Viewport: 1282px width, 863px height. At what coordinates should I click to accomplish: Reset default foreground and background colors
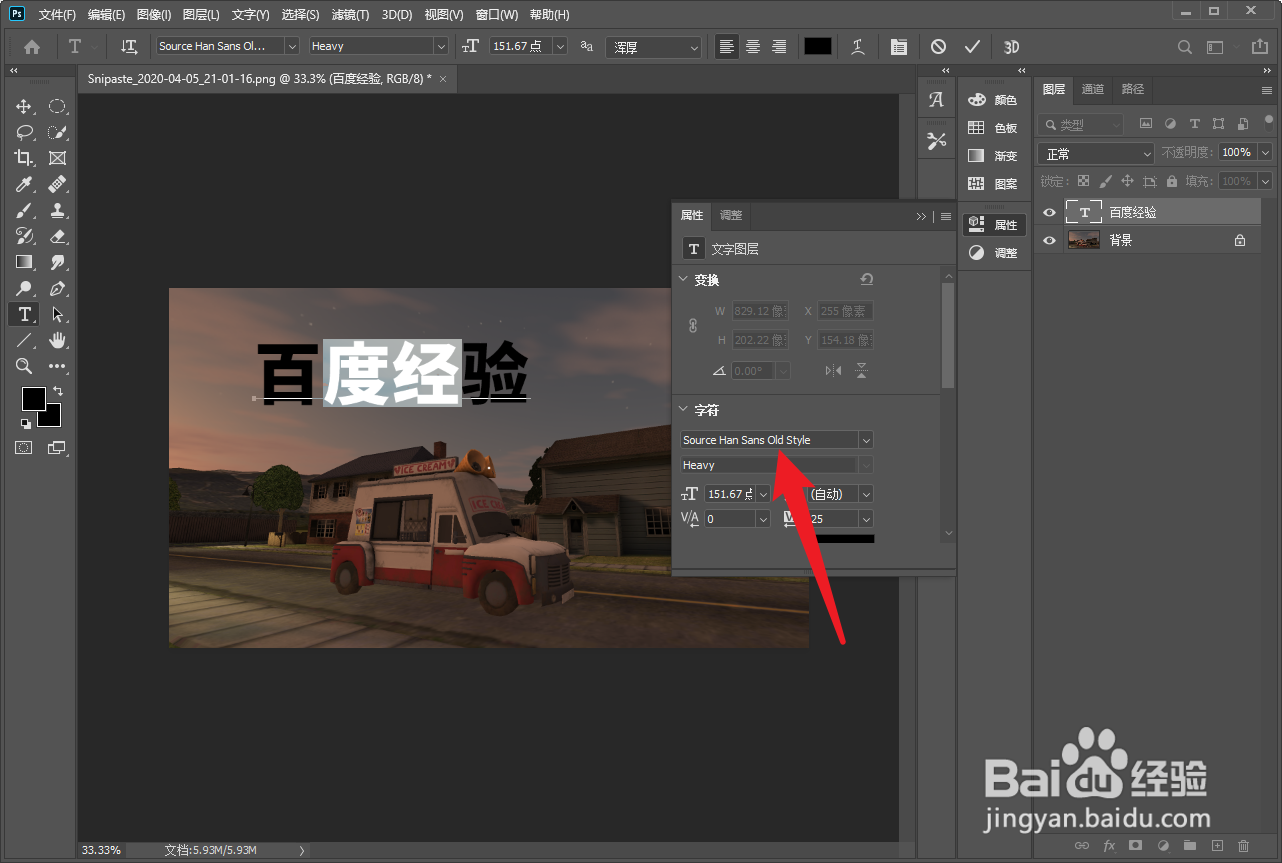tap(26, 424)
